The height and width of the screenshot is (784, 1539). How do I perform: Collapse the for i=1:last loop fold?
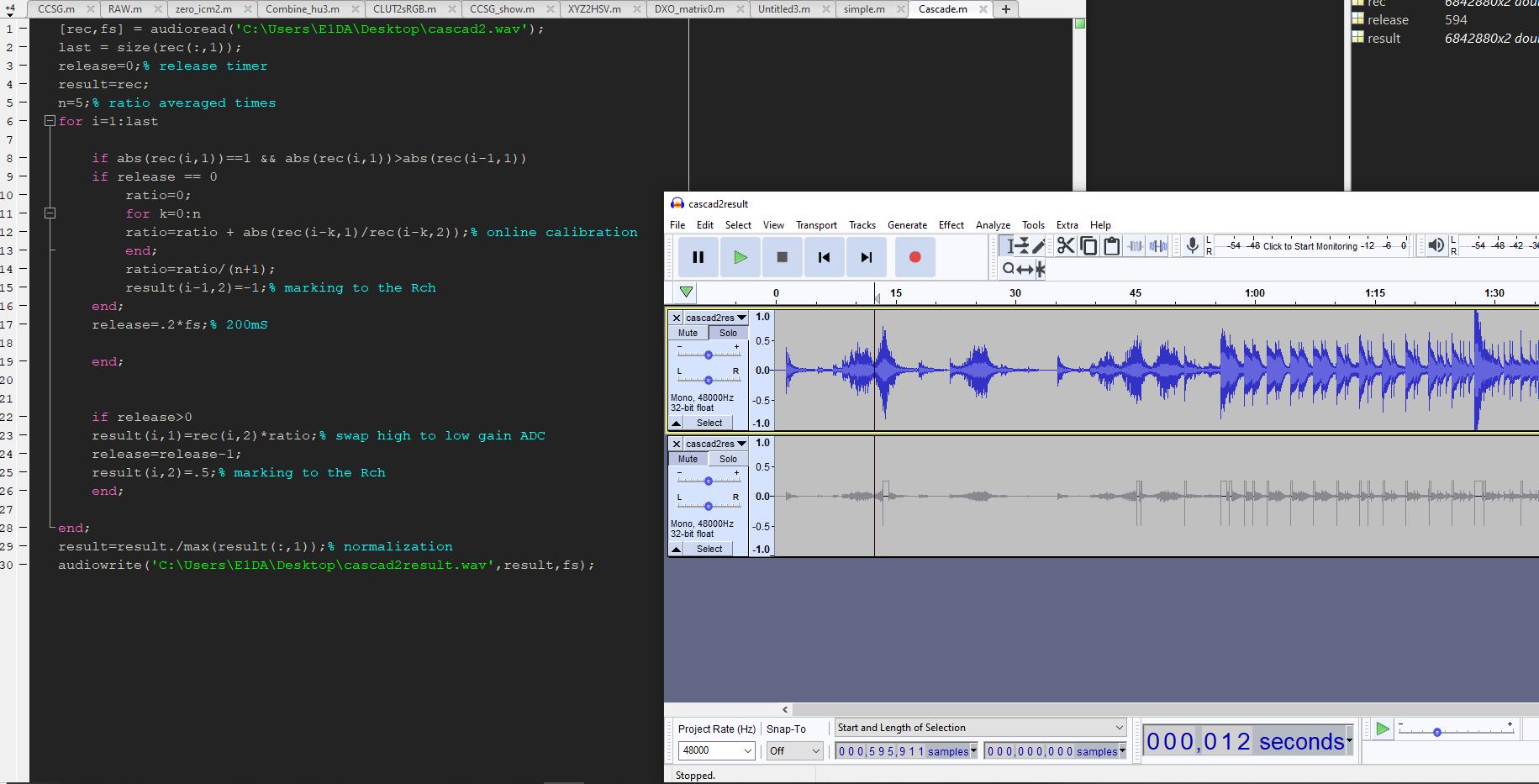50,121
